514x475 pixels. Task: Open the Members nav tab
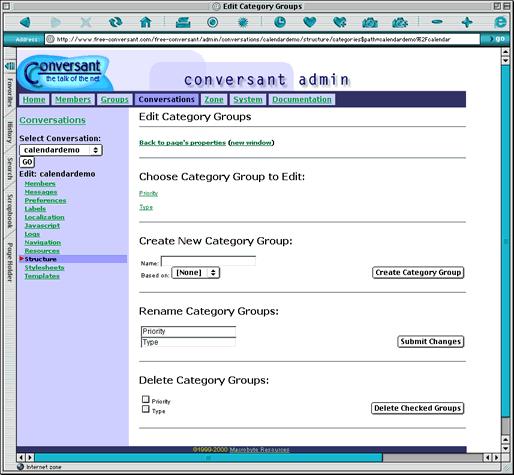[x=73, y=99]
